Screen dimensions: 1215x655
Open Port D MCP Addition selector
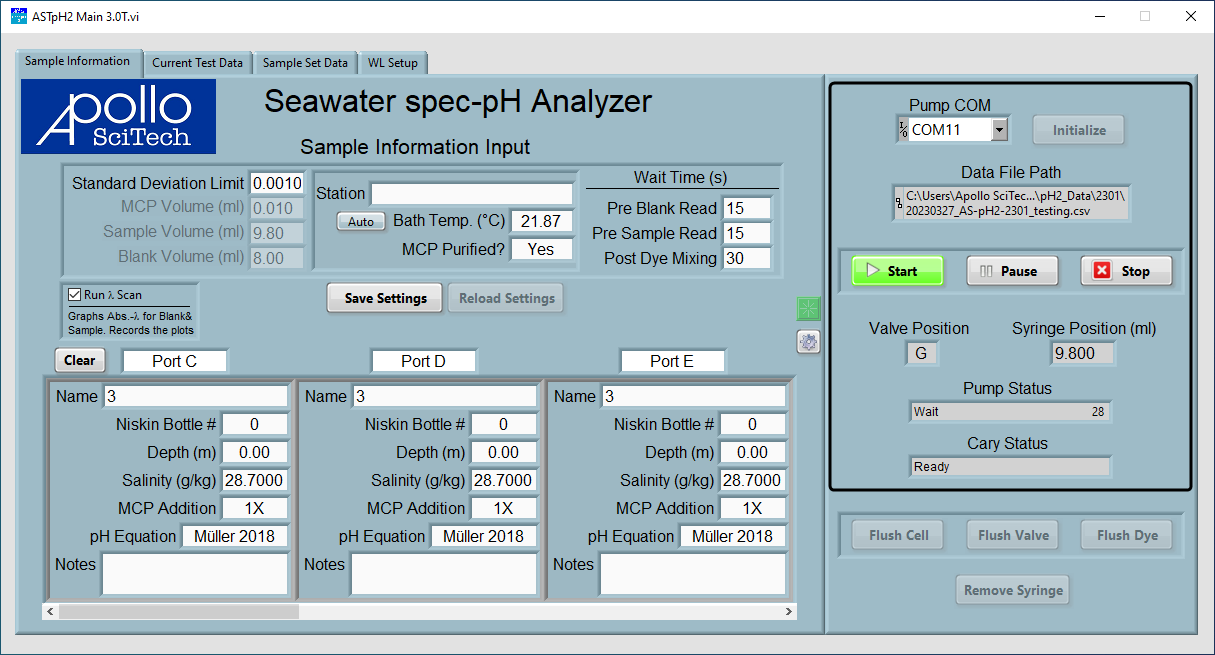(503, 508)
